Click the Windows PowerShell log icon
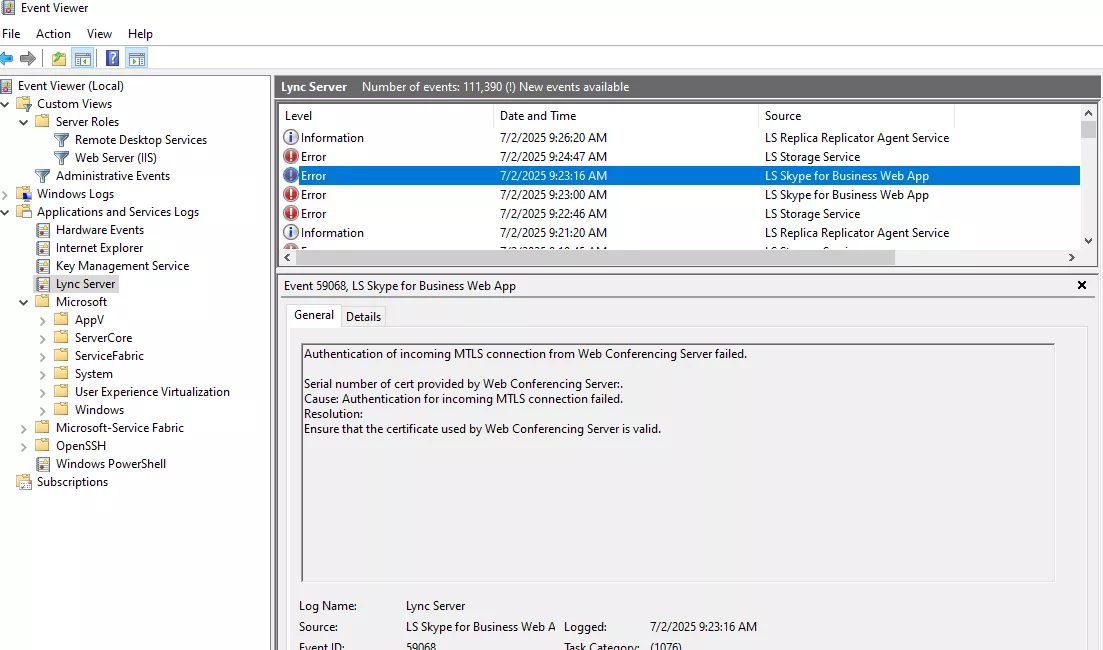1103x650 pixels. [x=44, y=464]
